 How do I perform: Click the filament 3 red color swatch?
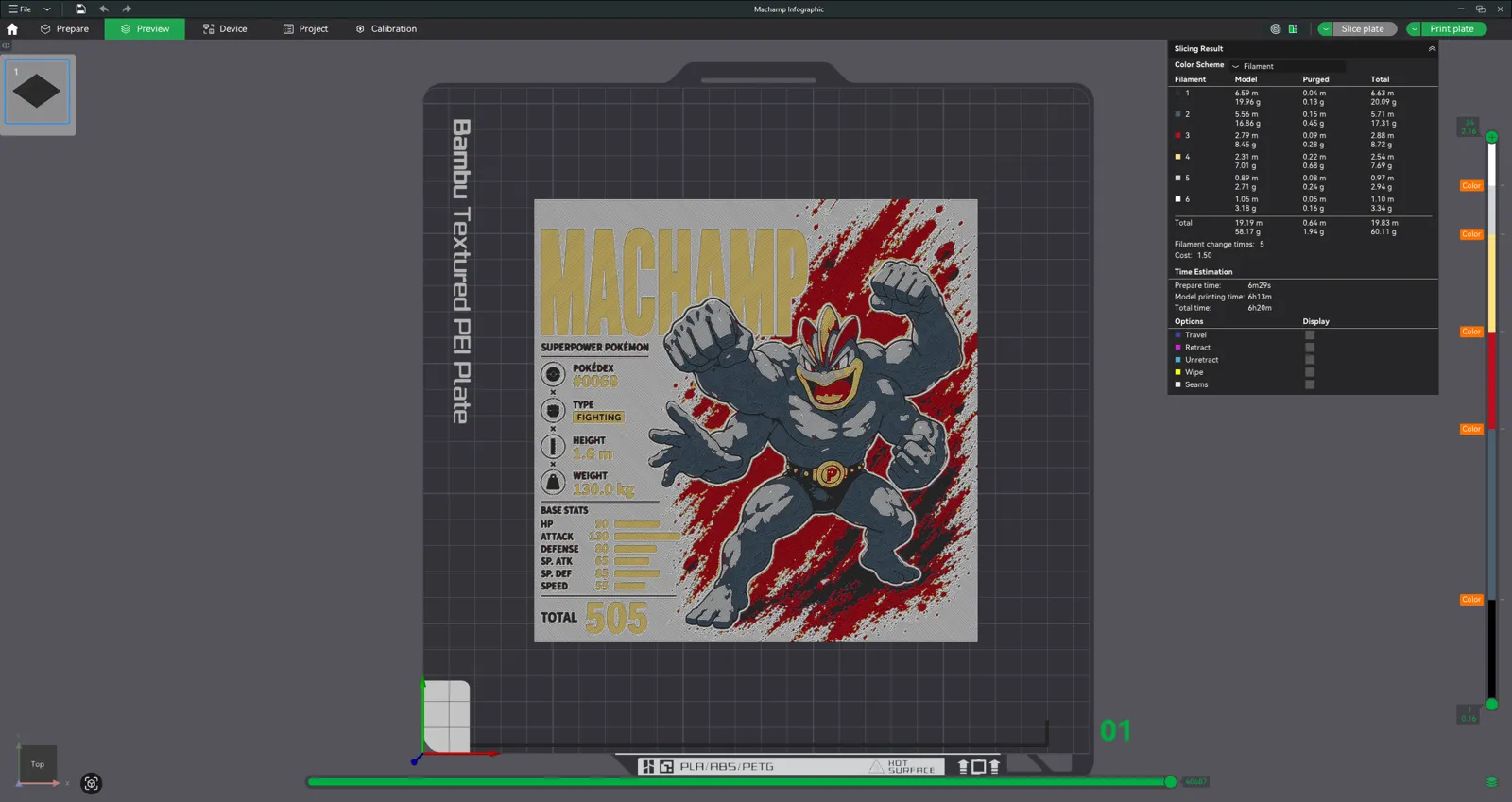tap(1177, 135)
